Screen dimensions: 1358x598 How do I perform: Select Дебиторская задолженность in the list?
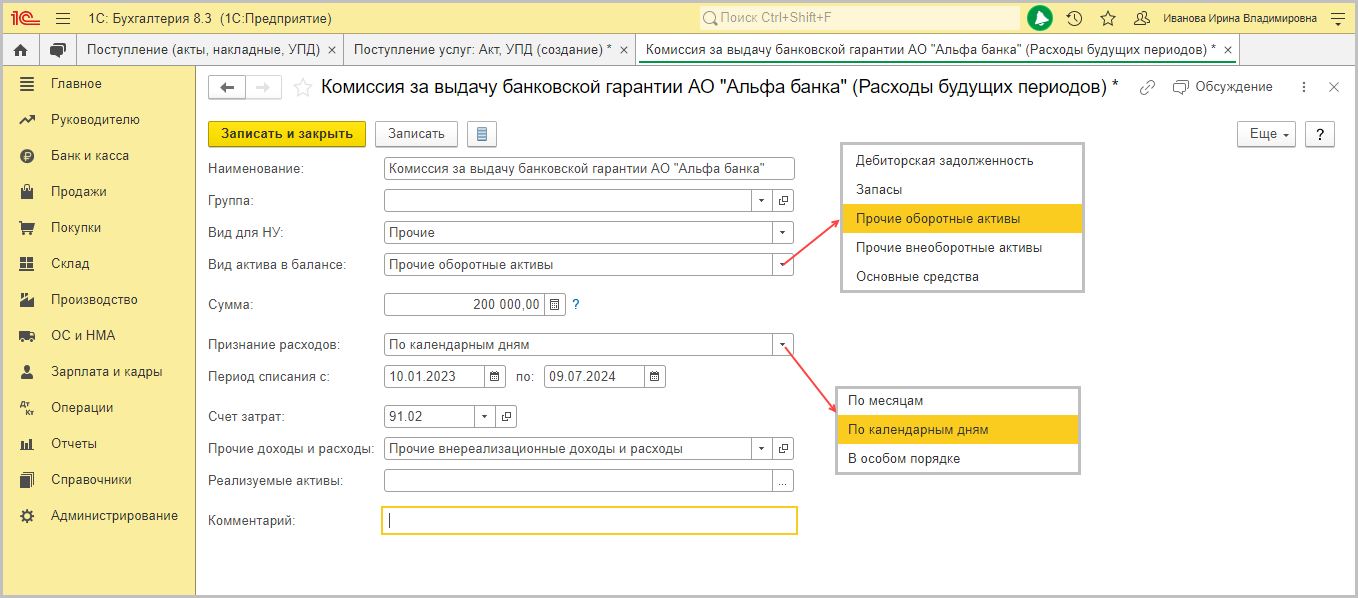tap(963, 160)
